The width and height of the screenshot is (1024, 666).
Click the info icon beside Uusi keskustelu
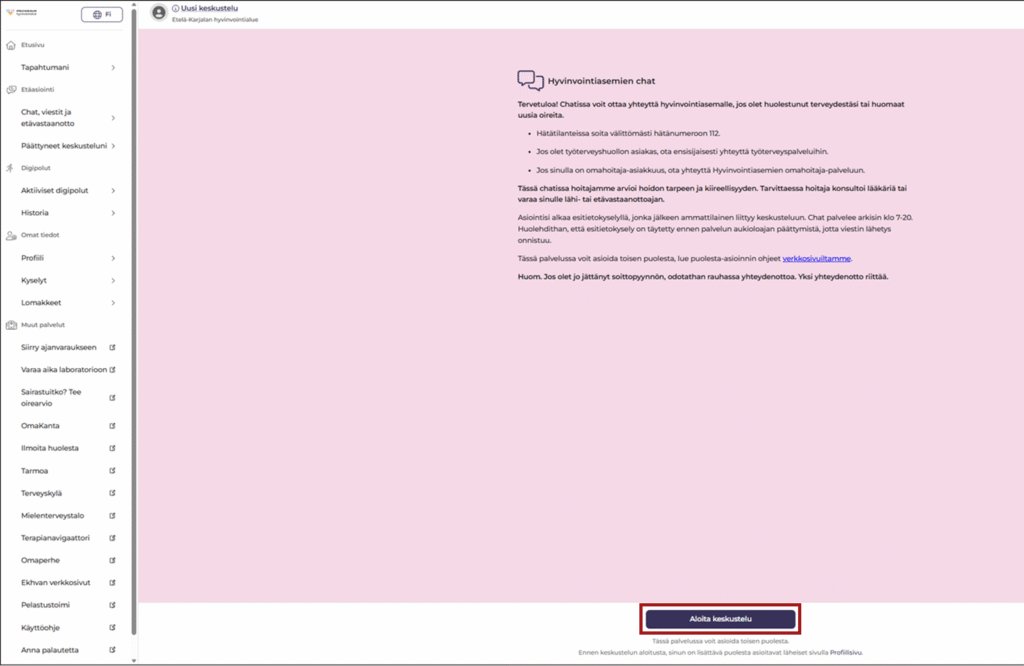click(x=176, y=8)
